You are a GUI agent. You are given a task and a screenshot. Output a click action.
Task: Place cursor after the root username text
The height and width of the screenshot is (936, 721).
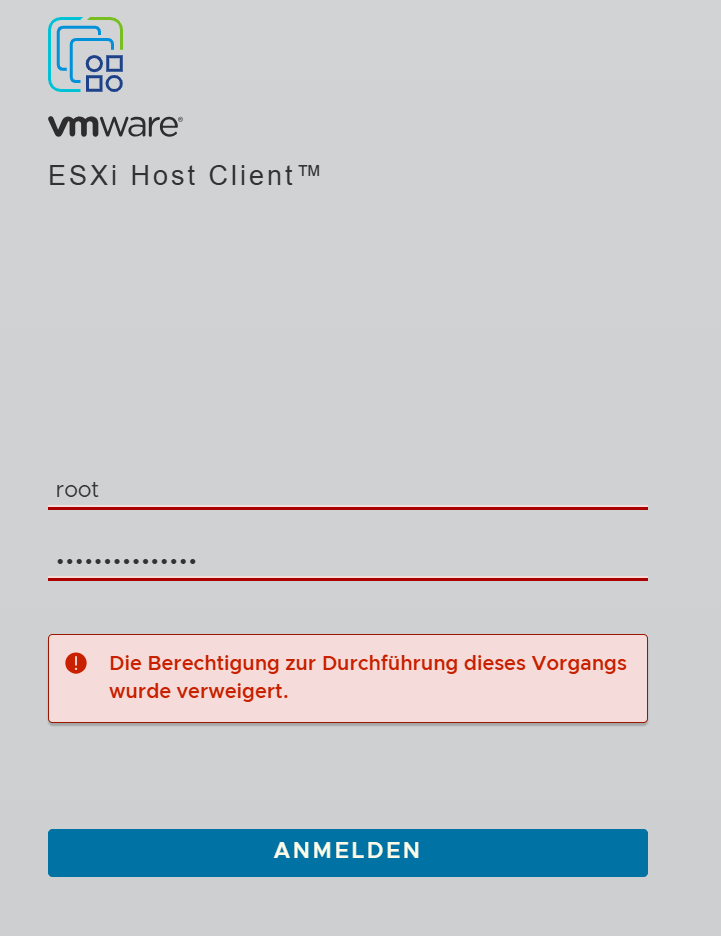pos(100,490)
